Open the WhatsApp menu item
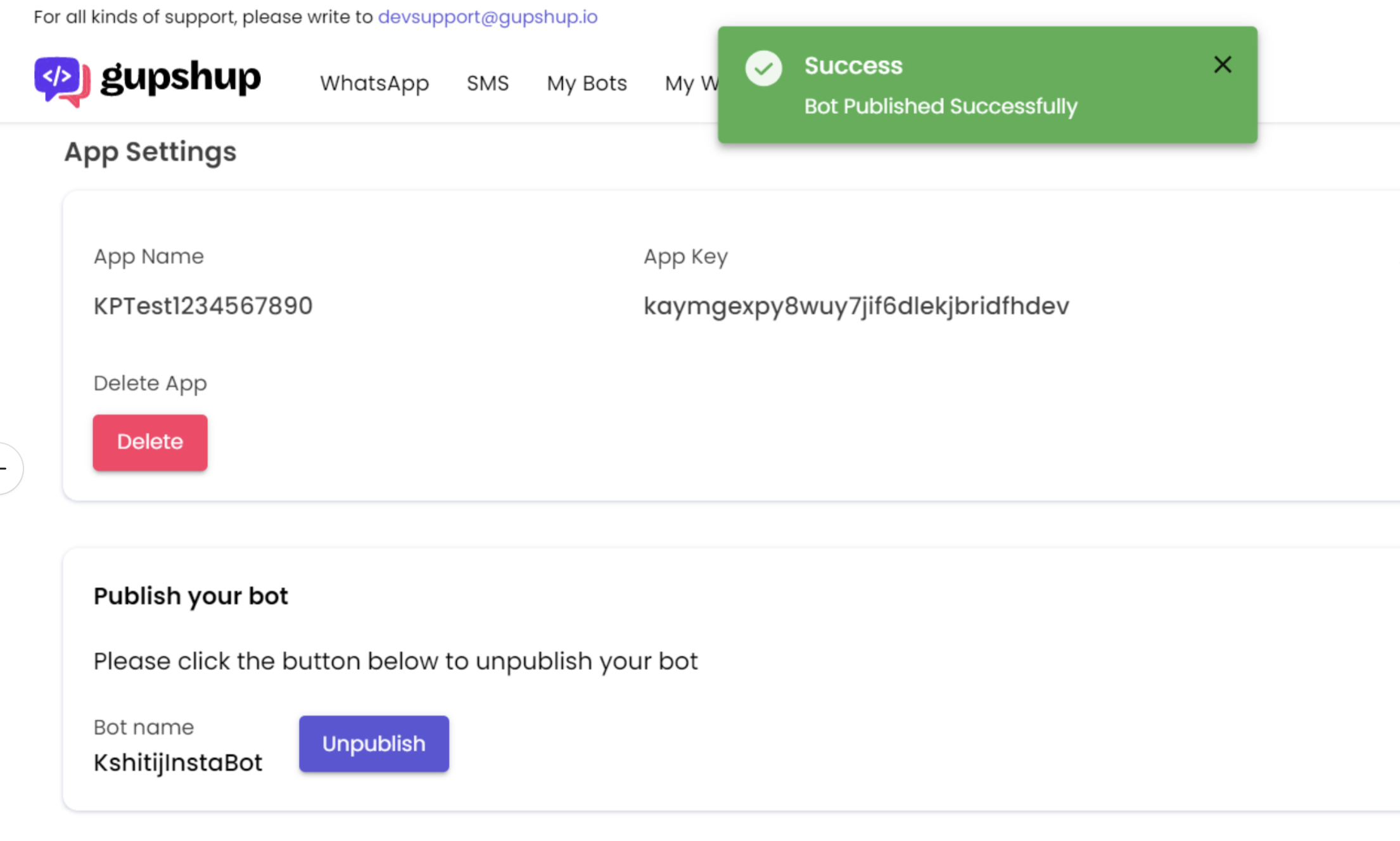 click(x=374, y=83)
